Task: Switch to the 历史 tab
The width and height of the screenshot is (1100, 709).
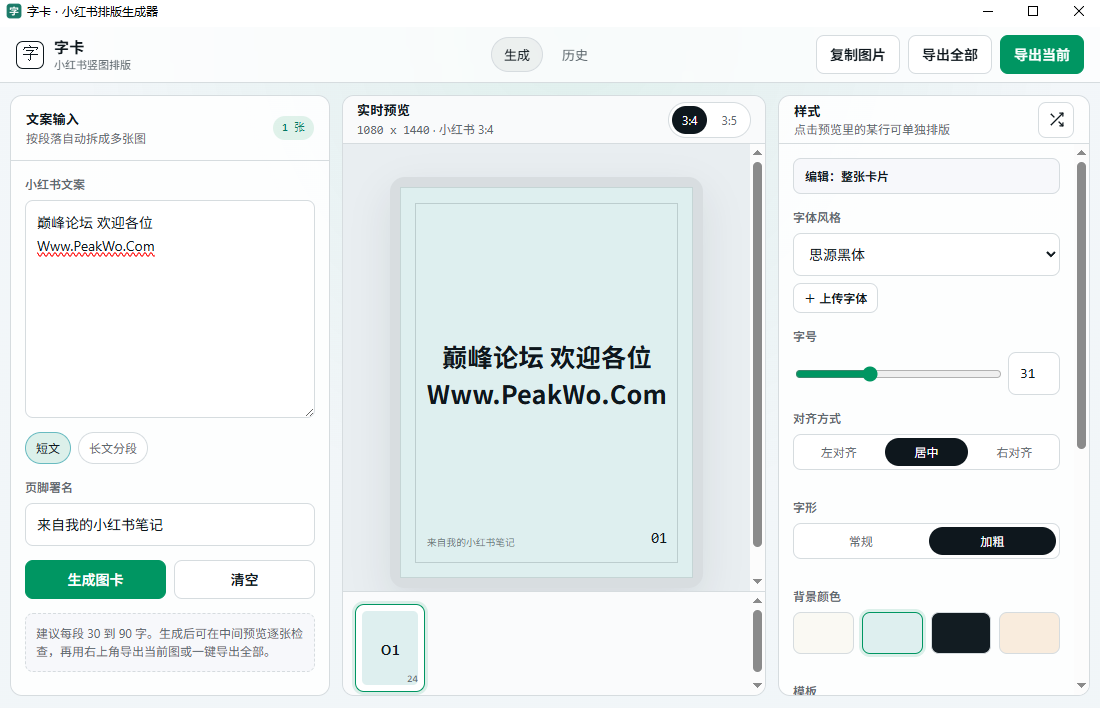Action: 575,55
